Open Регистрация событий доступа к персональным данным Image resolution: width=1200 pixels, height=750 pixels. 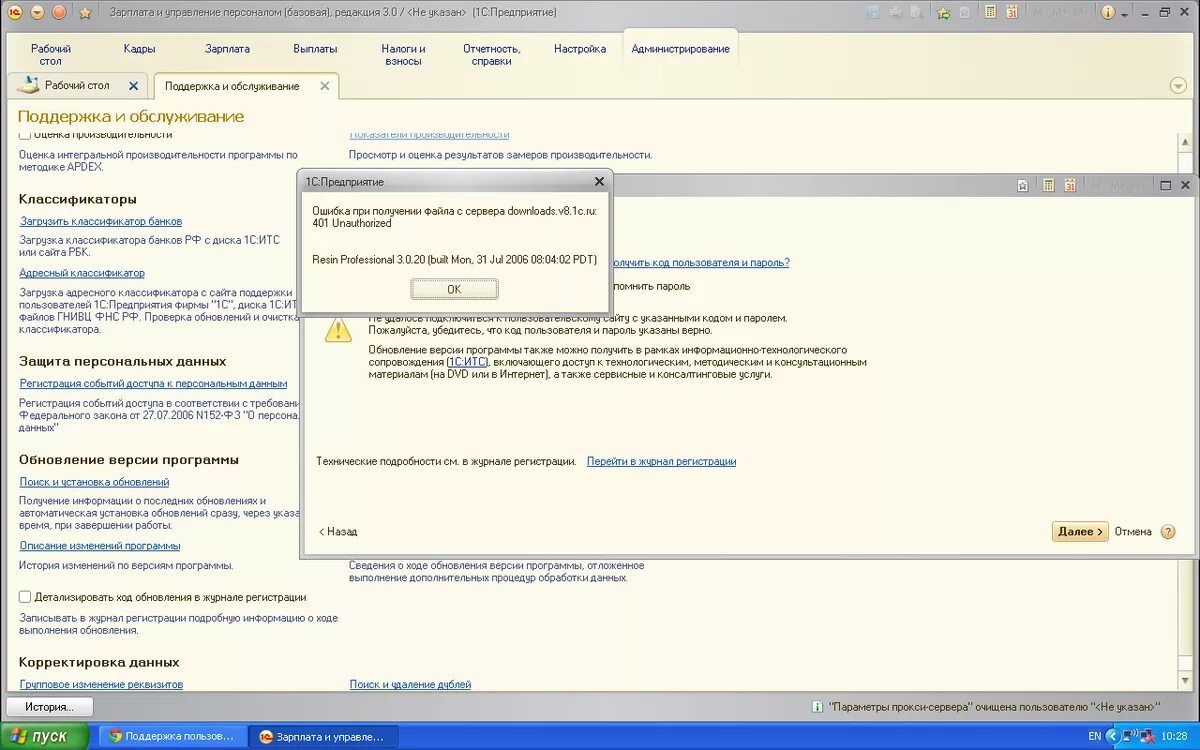(x=153, y=383)
